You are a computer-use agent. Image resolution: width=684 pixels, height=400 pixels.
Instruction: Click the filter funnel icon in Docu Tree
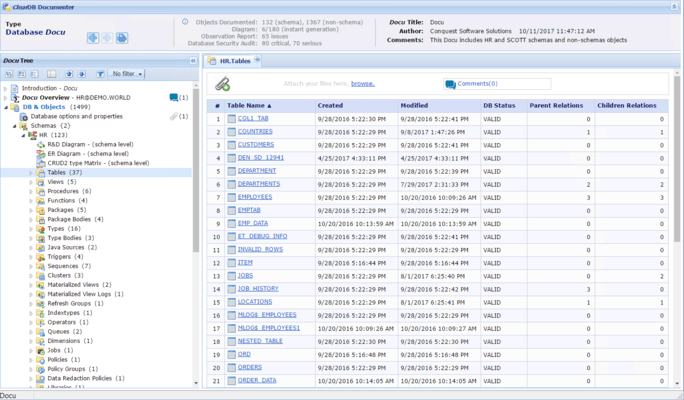point(100,74)
